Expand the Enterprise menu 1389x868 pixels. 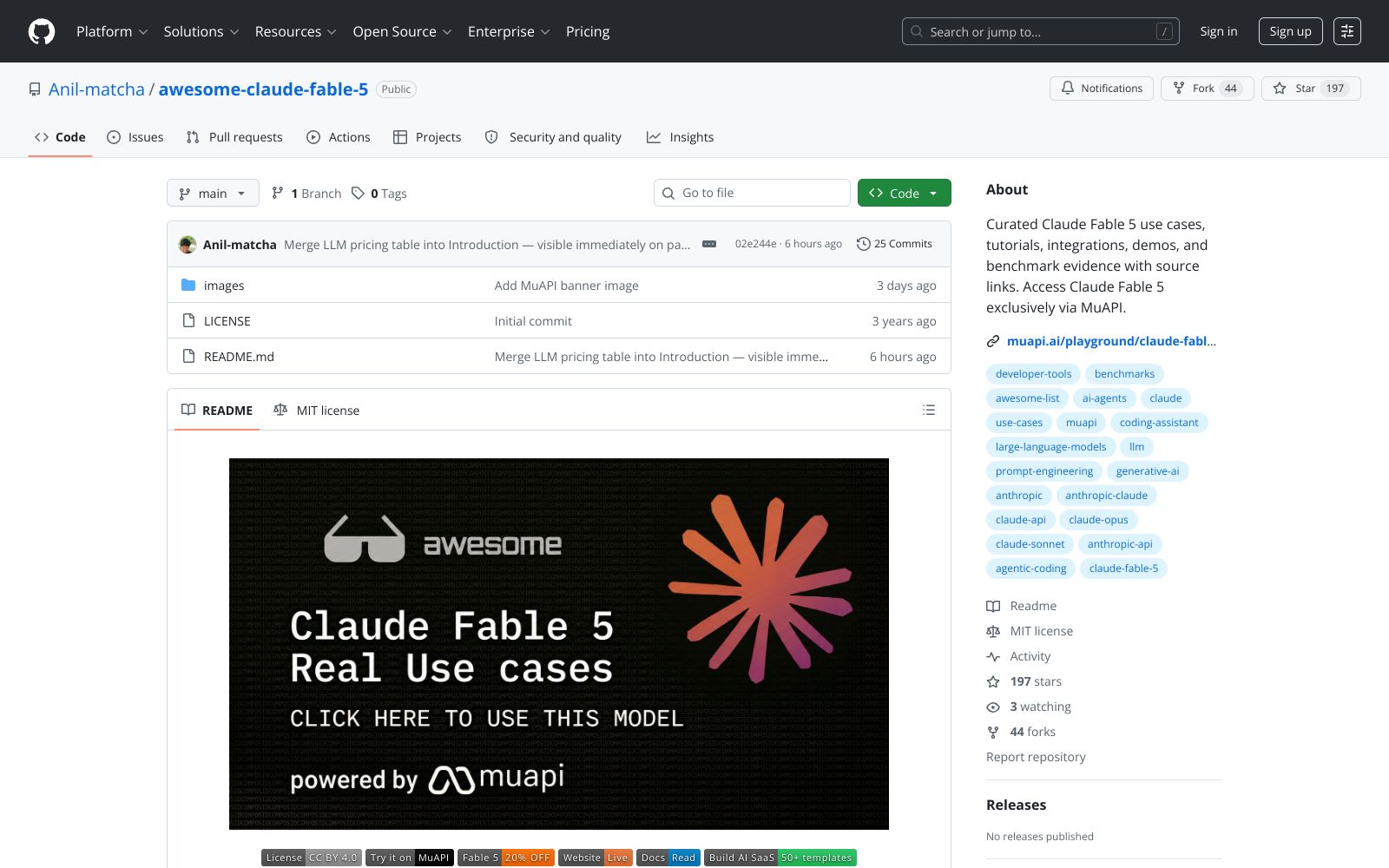[x=509, y=31]
